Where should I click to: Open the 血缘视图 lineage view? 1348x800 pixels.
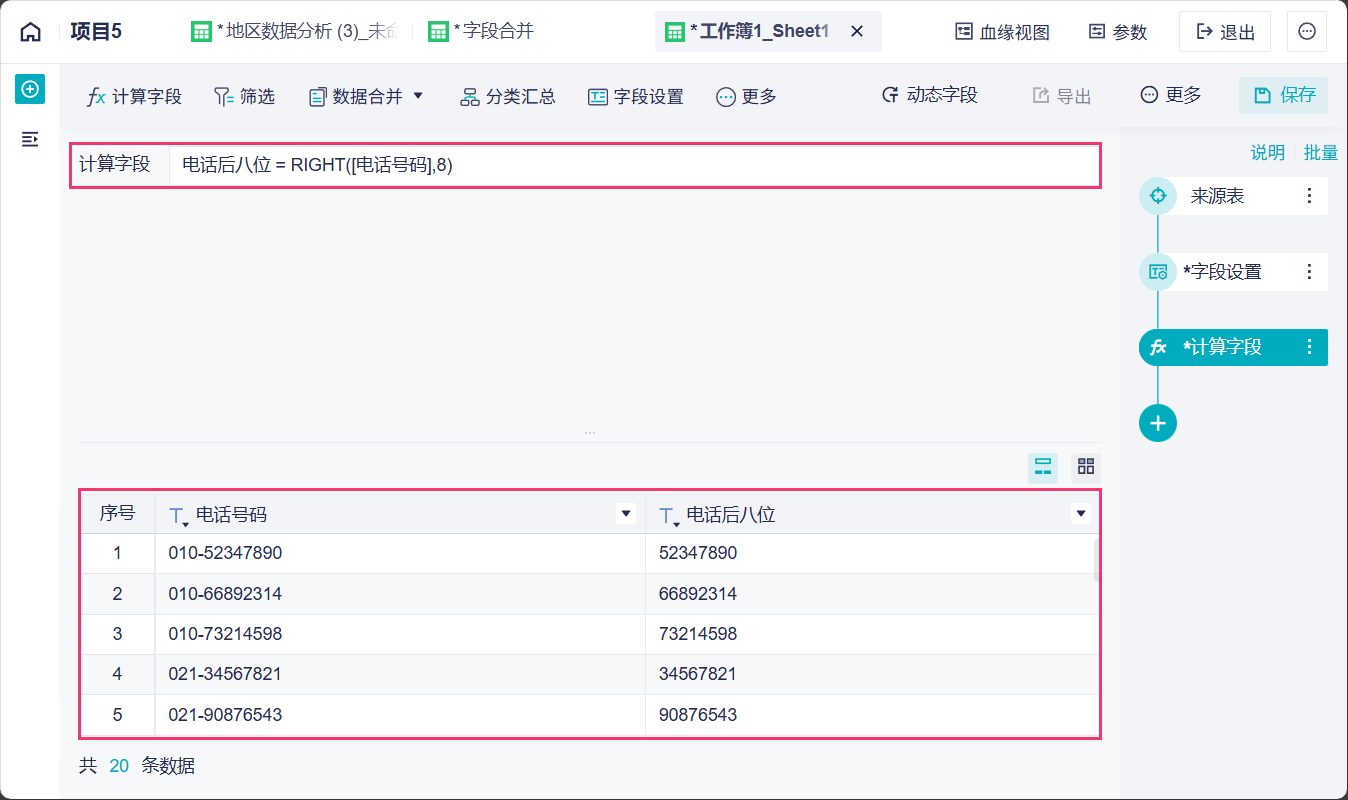pos(1003,32)
